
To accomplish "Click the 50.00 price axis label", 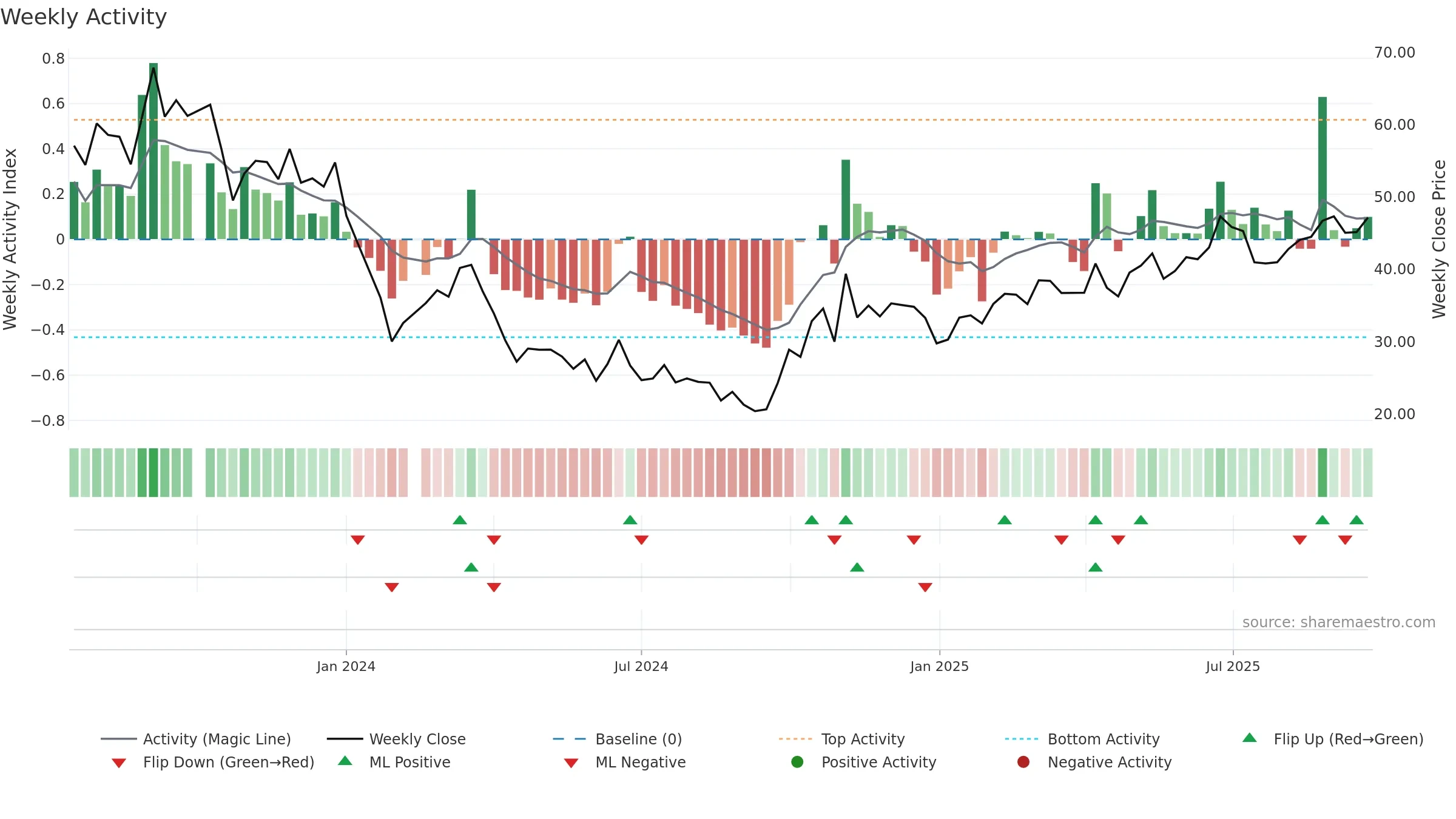I will pos(1395,197).
